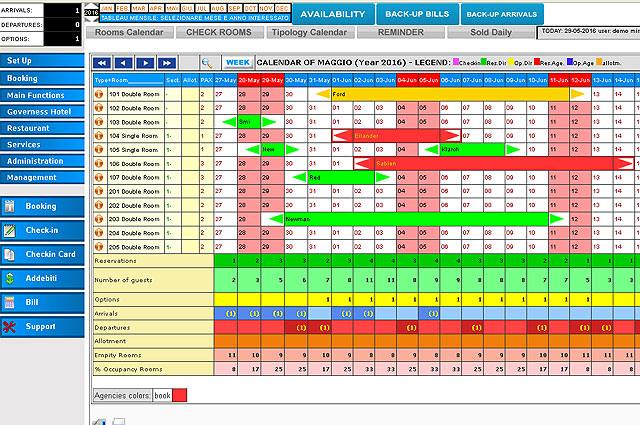Go to next period arrow button
The image size is (640, 425).
(145, 63)
